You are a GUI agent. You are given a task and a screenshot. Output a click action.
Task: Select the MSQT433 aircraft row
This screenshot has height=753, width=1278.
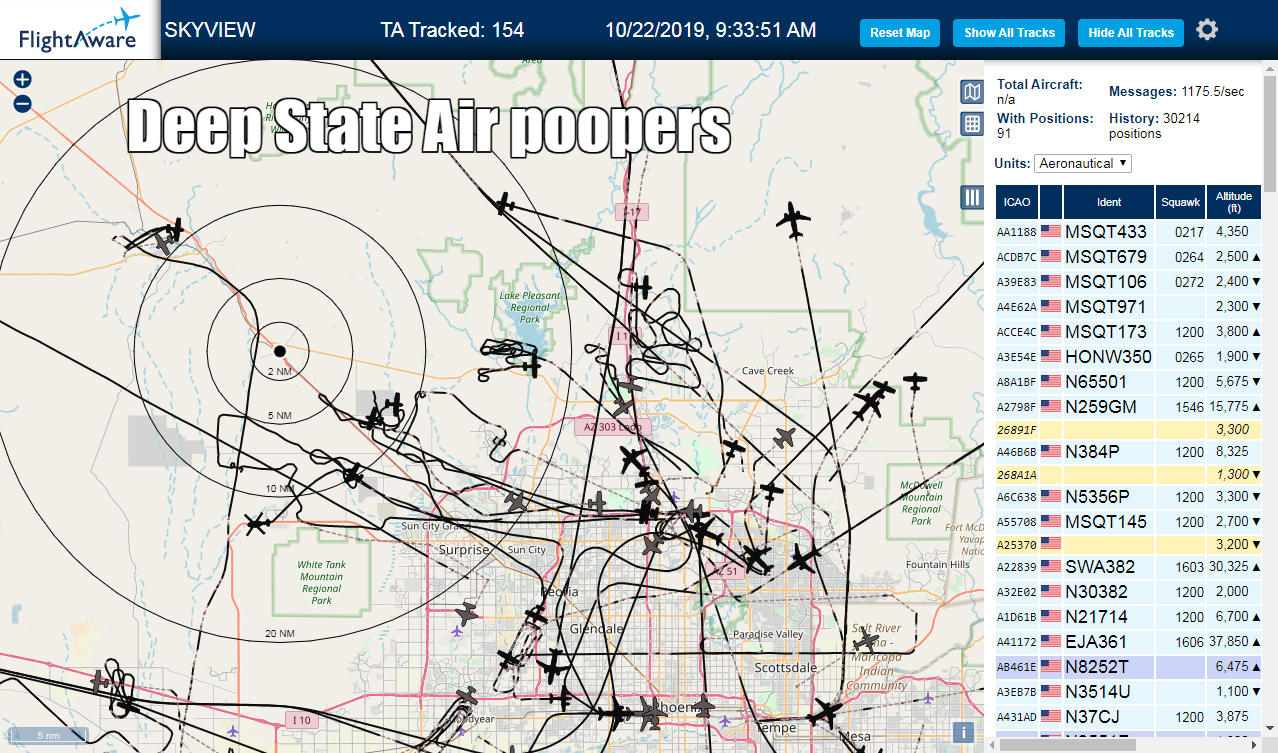click(1128, 231)
